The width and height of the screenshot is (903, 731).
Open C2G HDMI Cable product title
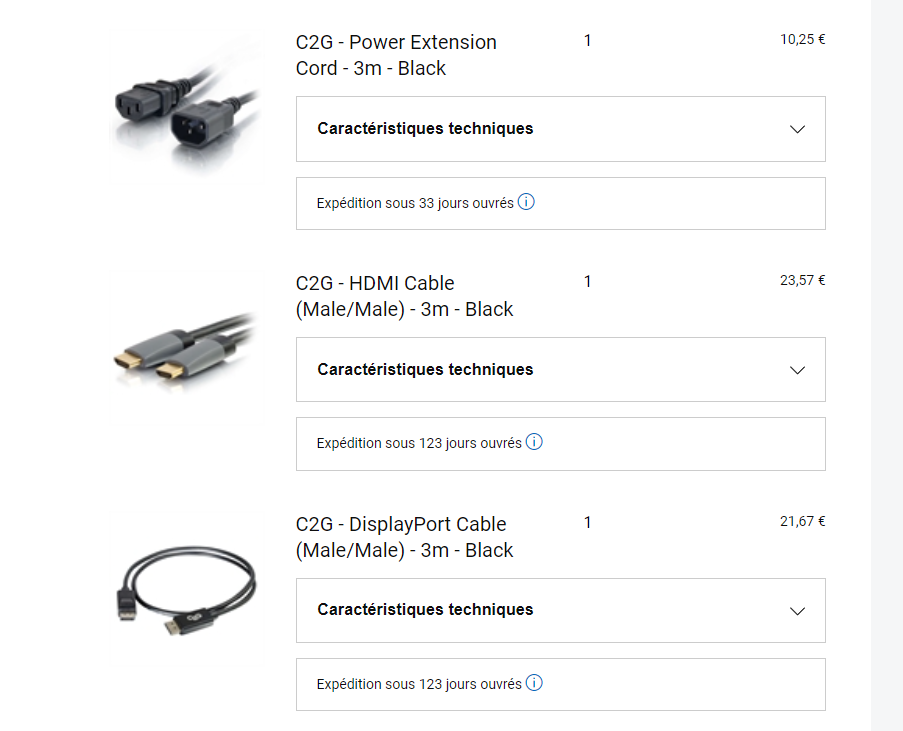404,296
